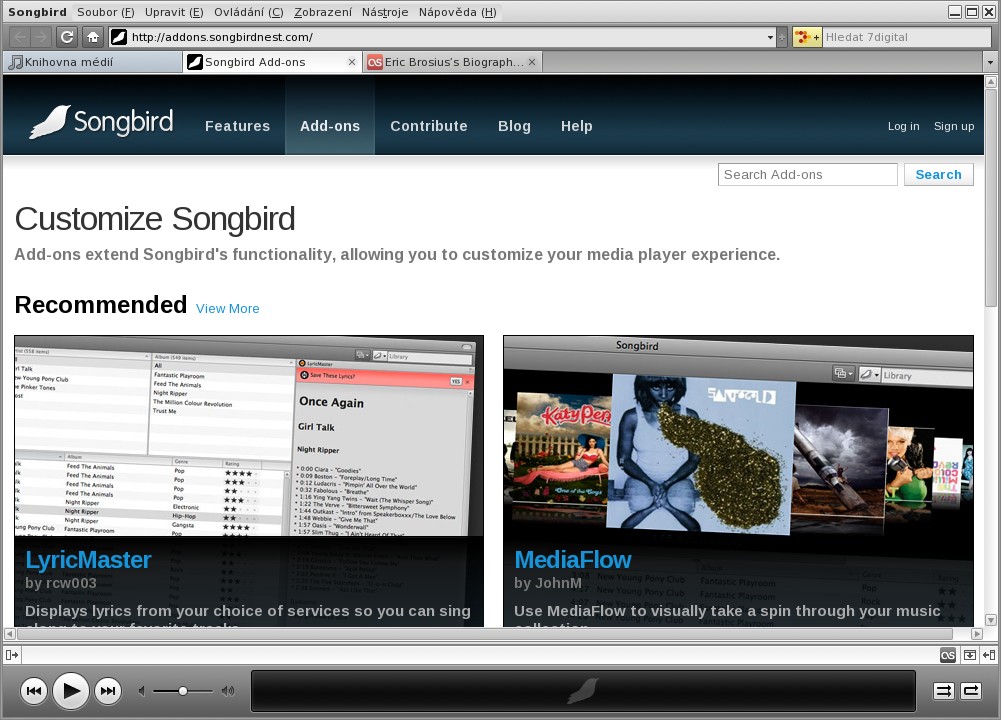Go forward to the next page
The width and height of the screenshot is (1001, 720).
point(40,37)
